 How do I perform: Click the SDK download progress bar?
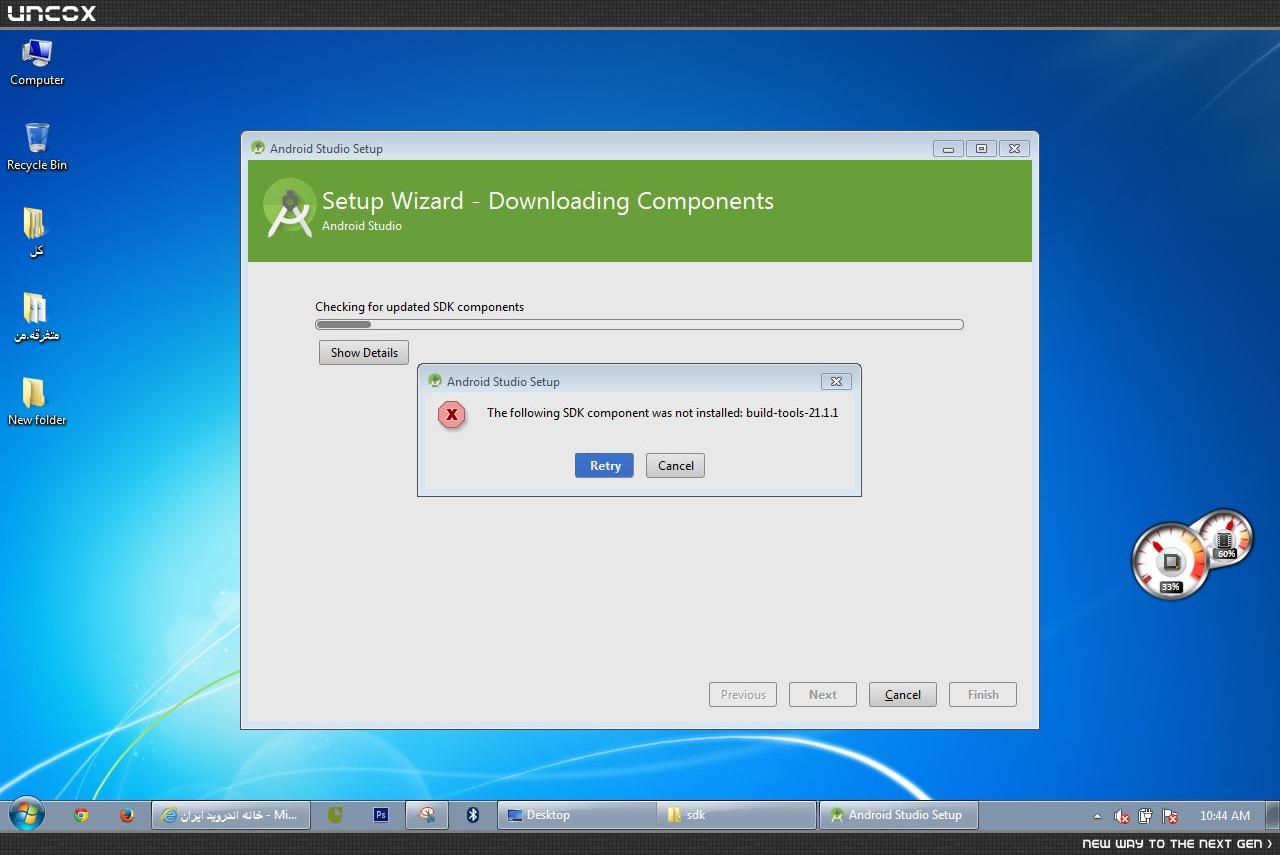click(x=639, y=325)
